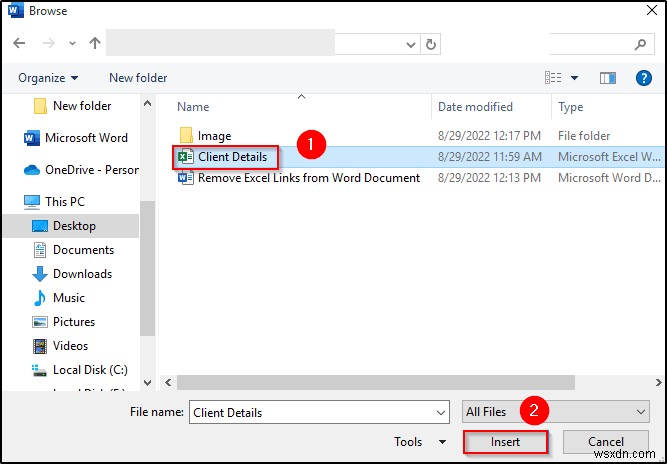Refresh the current folder view
Image resolution: width=667 pixels, height=464 pixels.
tap(430, 44)
